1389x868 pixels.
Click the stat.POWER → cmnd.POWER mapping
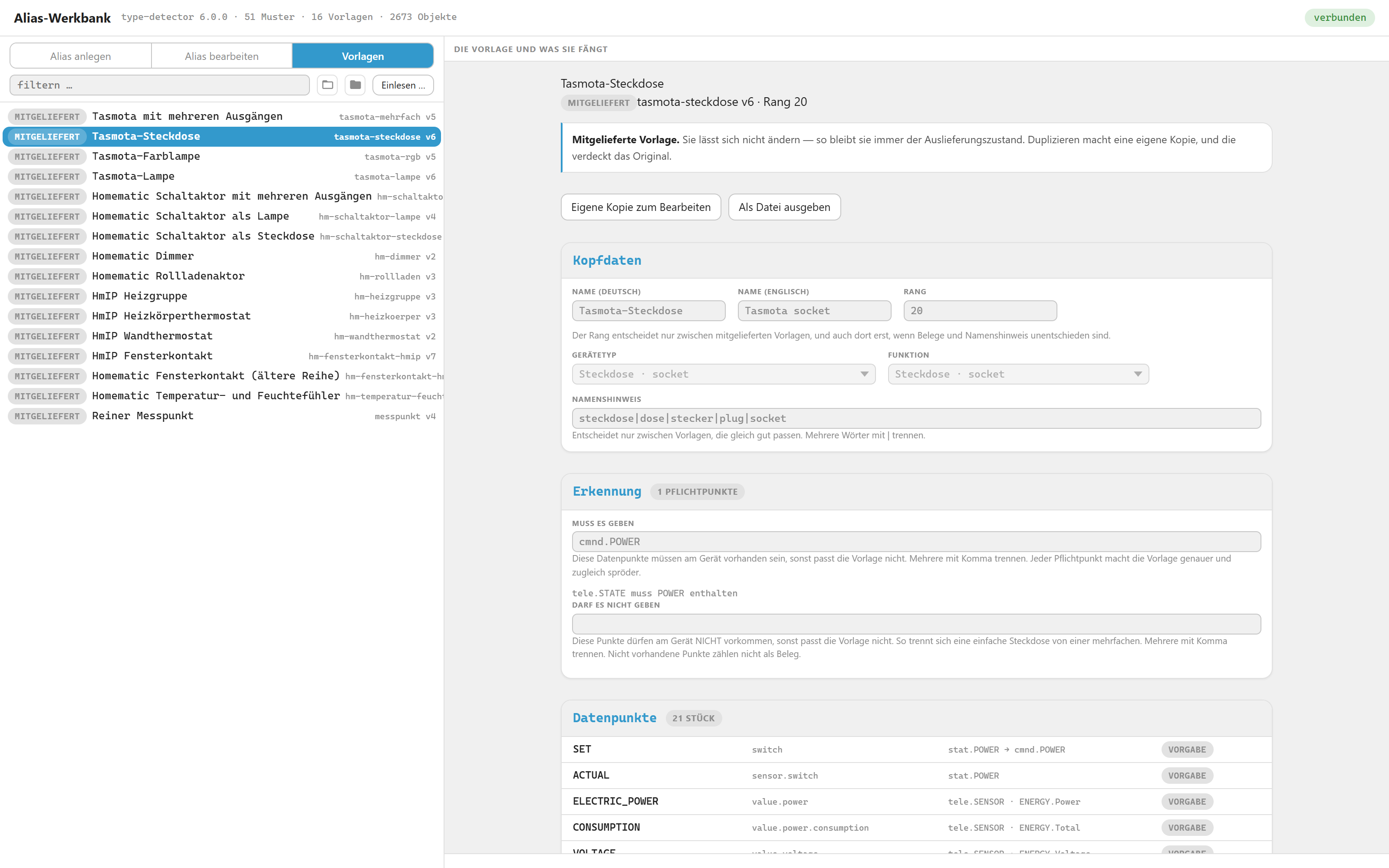1006,750
